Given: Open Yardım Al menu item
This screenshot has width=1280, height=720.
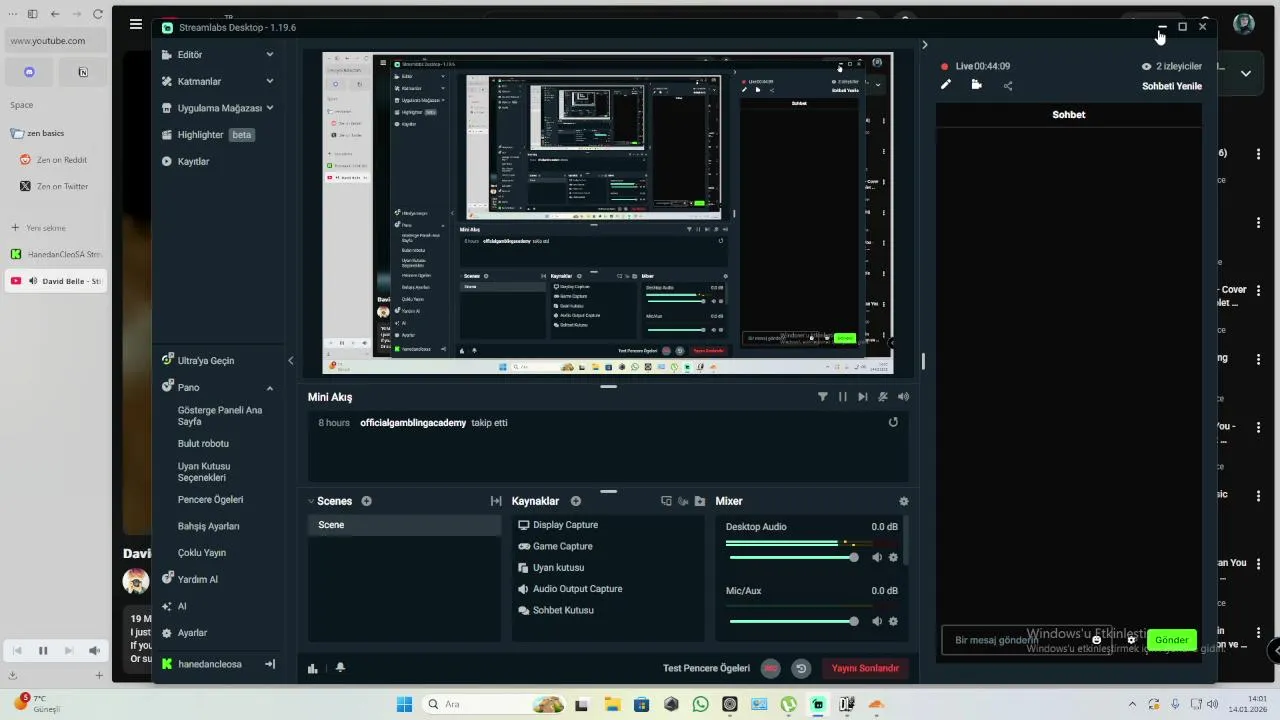Looking at the screenshot, I should pos(190,579).
